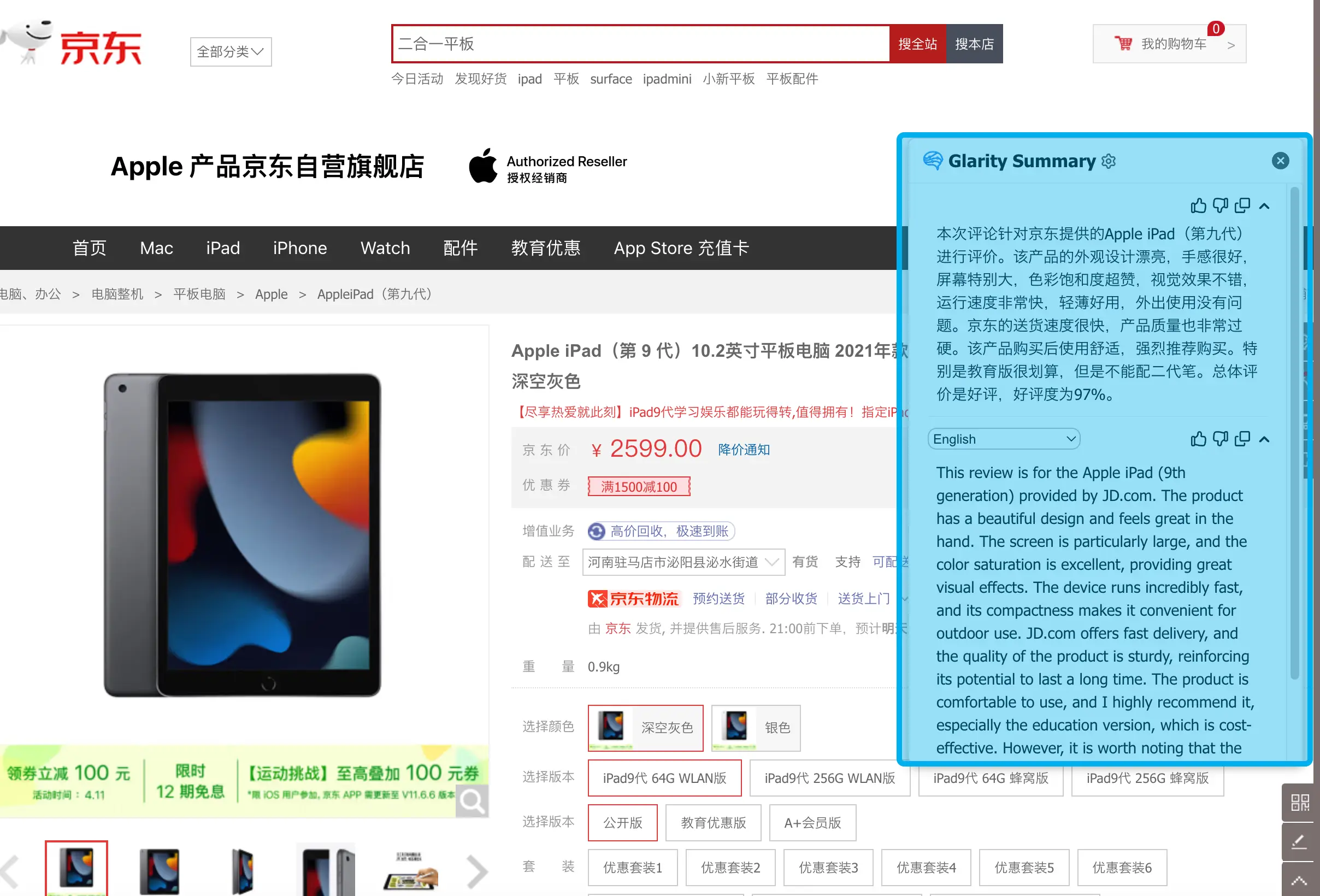Click 高价回收，极速到账 service link
The image size is (1320, 896).
662,531
